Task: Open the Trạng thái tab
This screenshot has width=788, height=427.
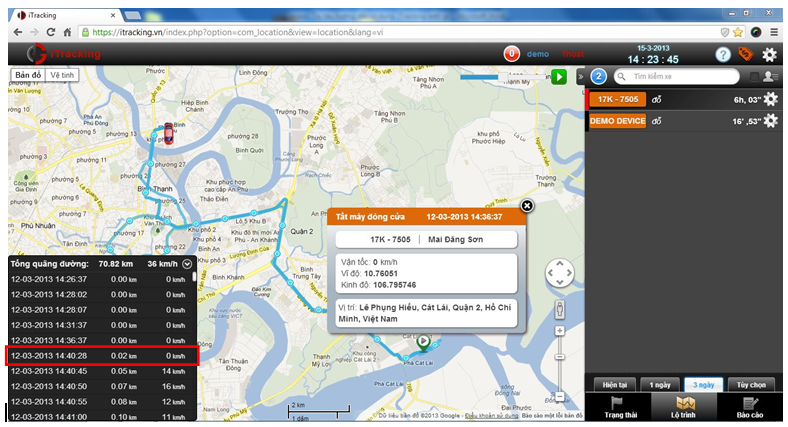Action: click(620, 406)
